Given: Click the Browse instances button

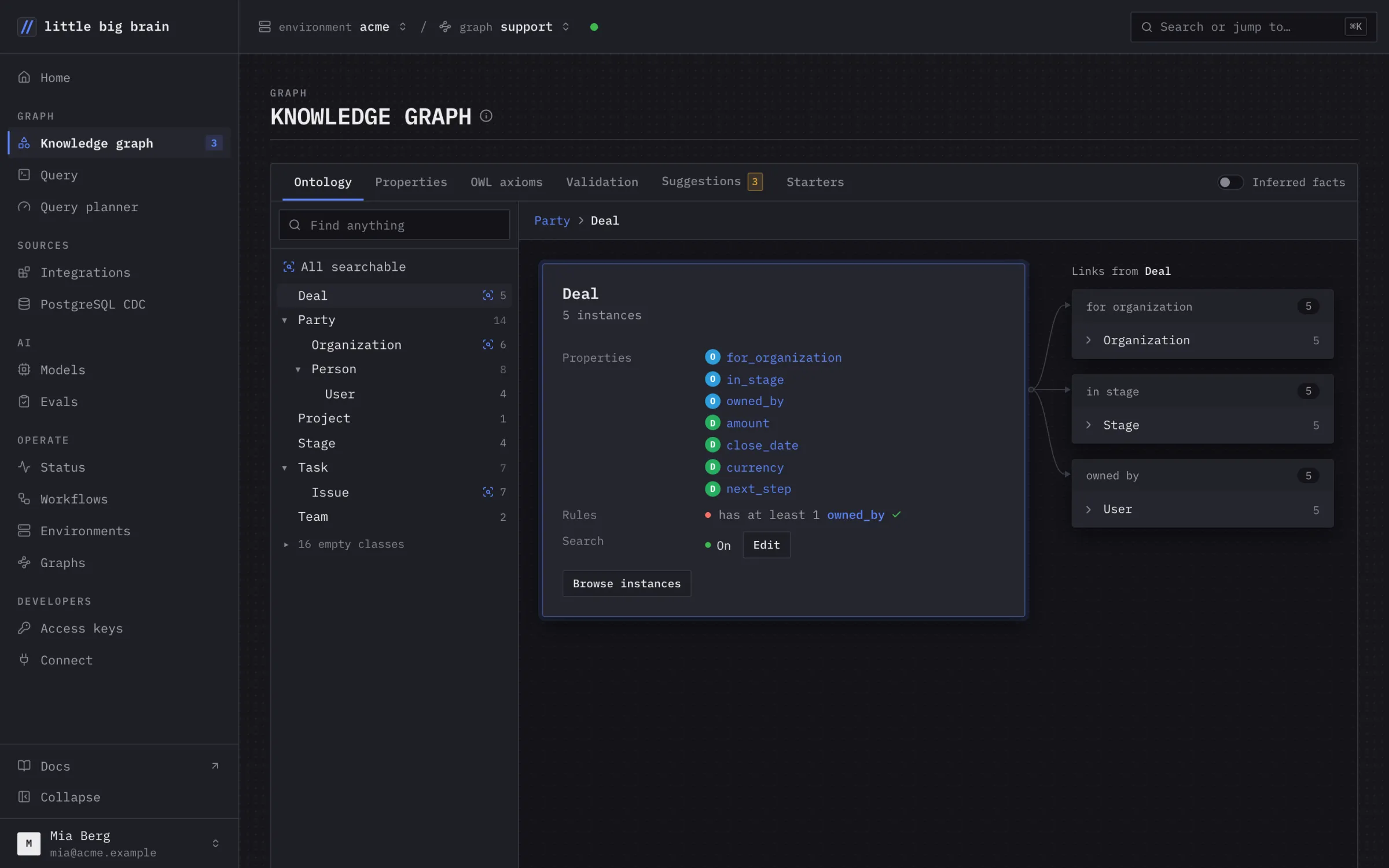Looking at the screenshot, I should tap(627, 583).
